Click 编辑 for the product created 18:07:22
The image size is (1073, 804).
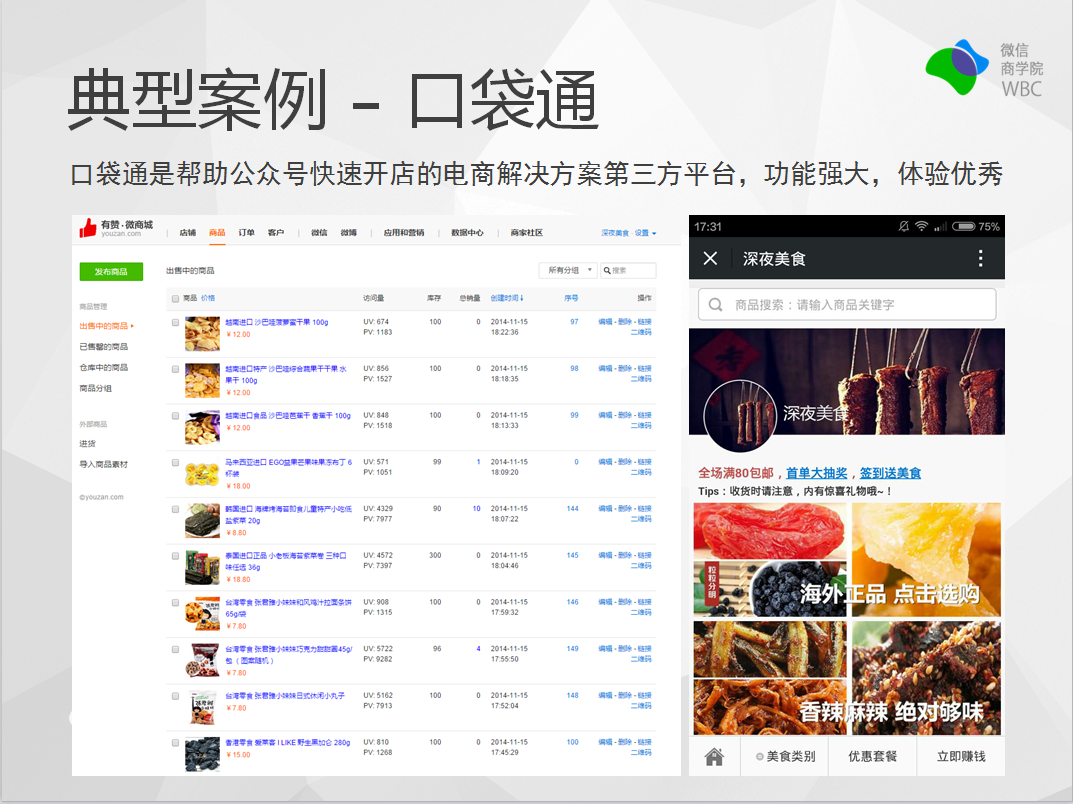click(x=605, y=508)
